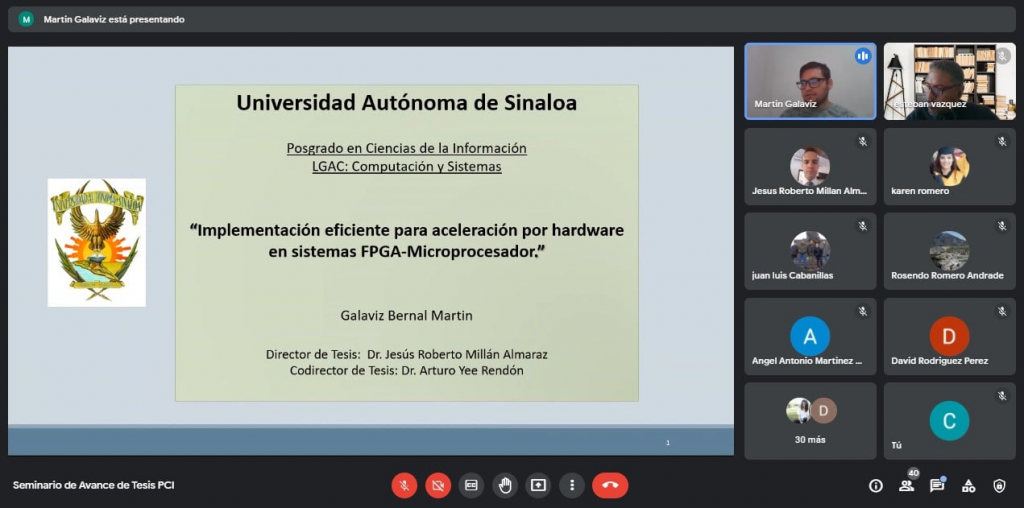Click the university crest logo on slide
Screen dimensions: 1024x508
(x=97, y=242)
